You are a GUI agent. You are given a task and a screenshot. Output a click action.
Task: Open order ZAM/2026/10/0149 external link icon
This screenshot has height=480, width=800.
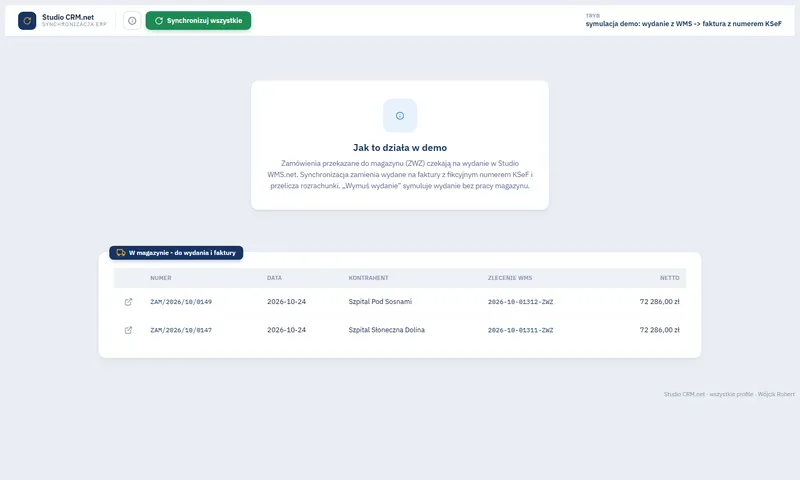129,302
